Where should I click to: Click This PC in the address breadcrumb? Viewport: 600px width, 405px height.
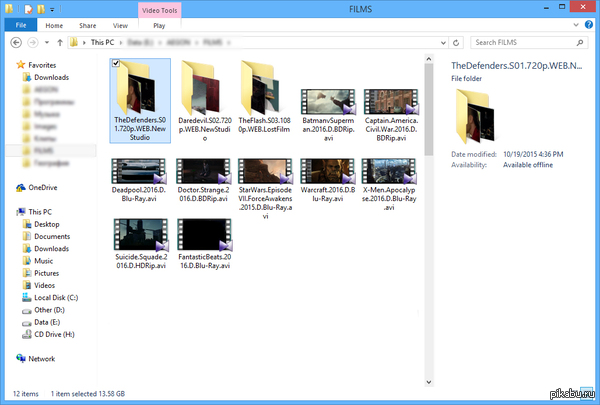tap(102, 42)
